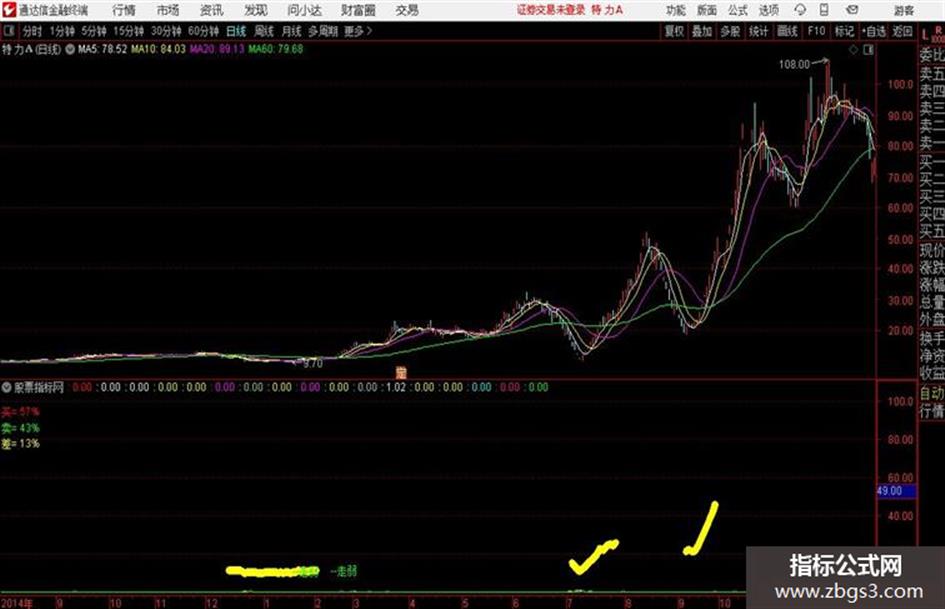Viewport: 945px width, 609px height.
Task: Open main chart indicator dropdown beside 特力A
Action: [70, 49]
